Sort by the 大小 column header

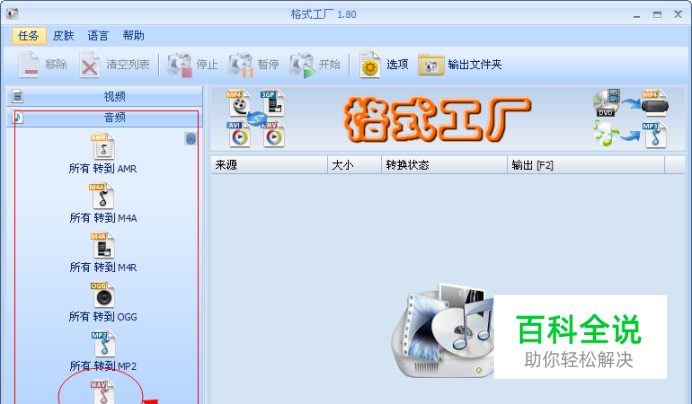coord(354,165)
